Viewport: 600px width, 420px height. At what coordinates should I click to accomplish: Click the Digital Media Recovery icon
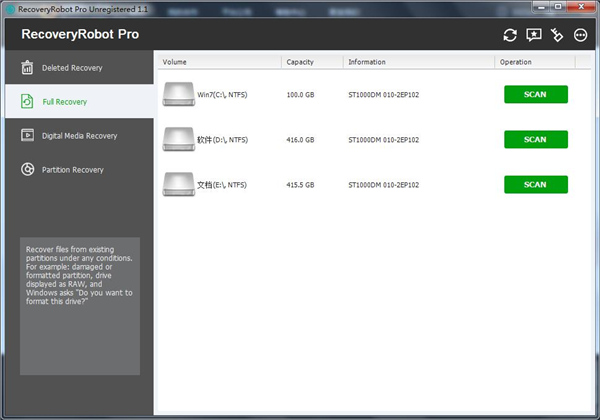pyautogui.click(x=27, y=135)
